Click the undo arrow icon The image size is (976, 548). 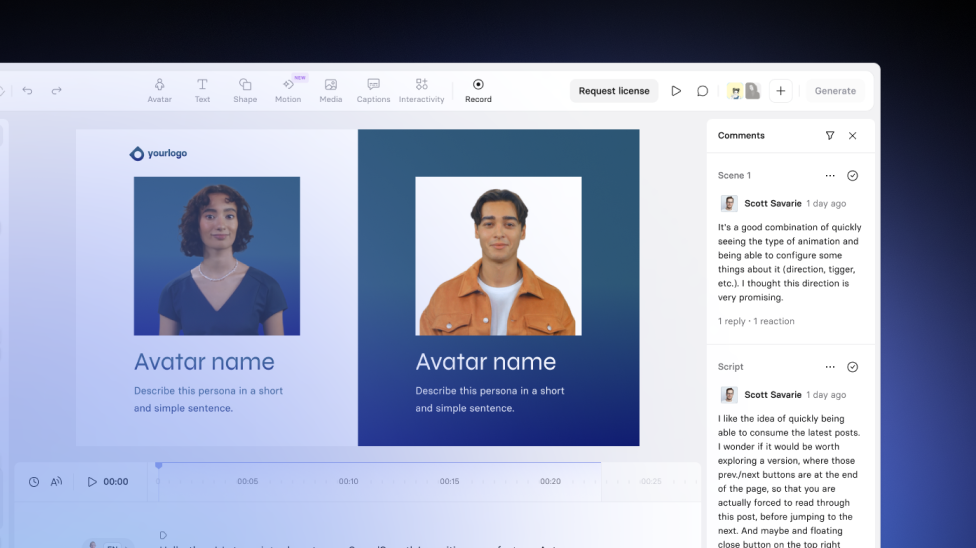click(x=27, y=91)
